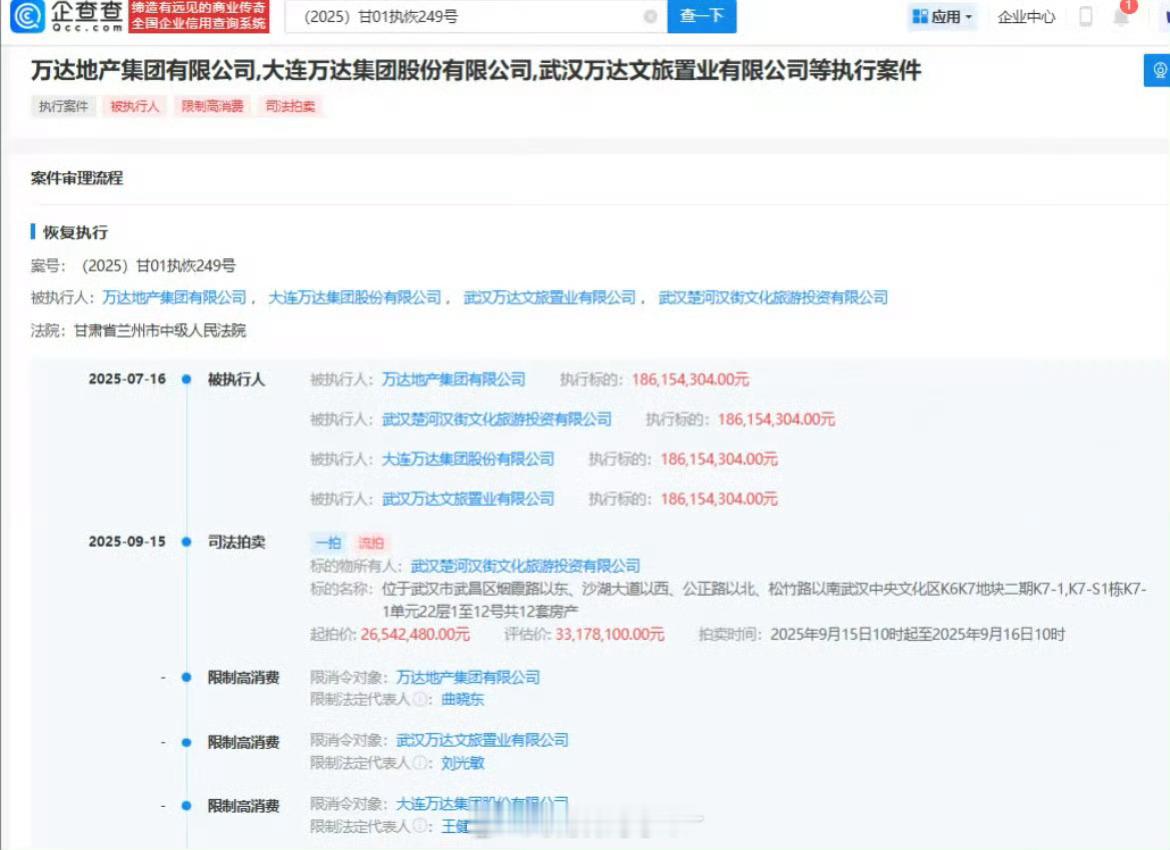Click case number (2025)甘01执恢249号 under 恢复执行
Screen dimensions: 1170x850
coord(157,266)
